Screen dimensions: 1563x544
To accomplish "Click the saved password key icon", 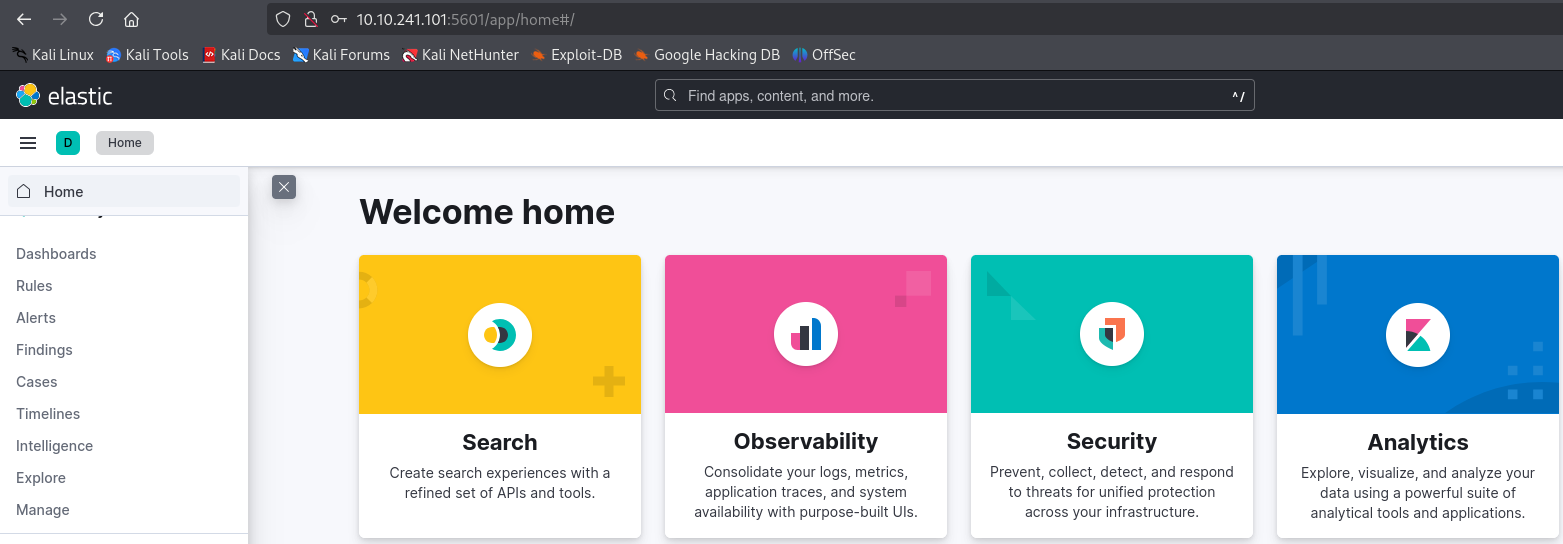I will click(339, 19).
